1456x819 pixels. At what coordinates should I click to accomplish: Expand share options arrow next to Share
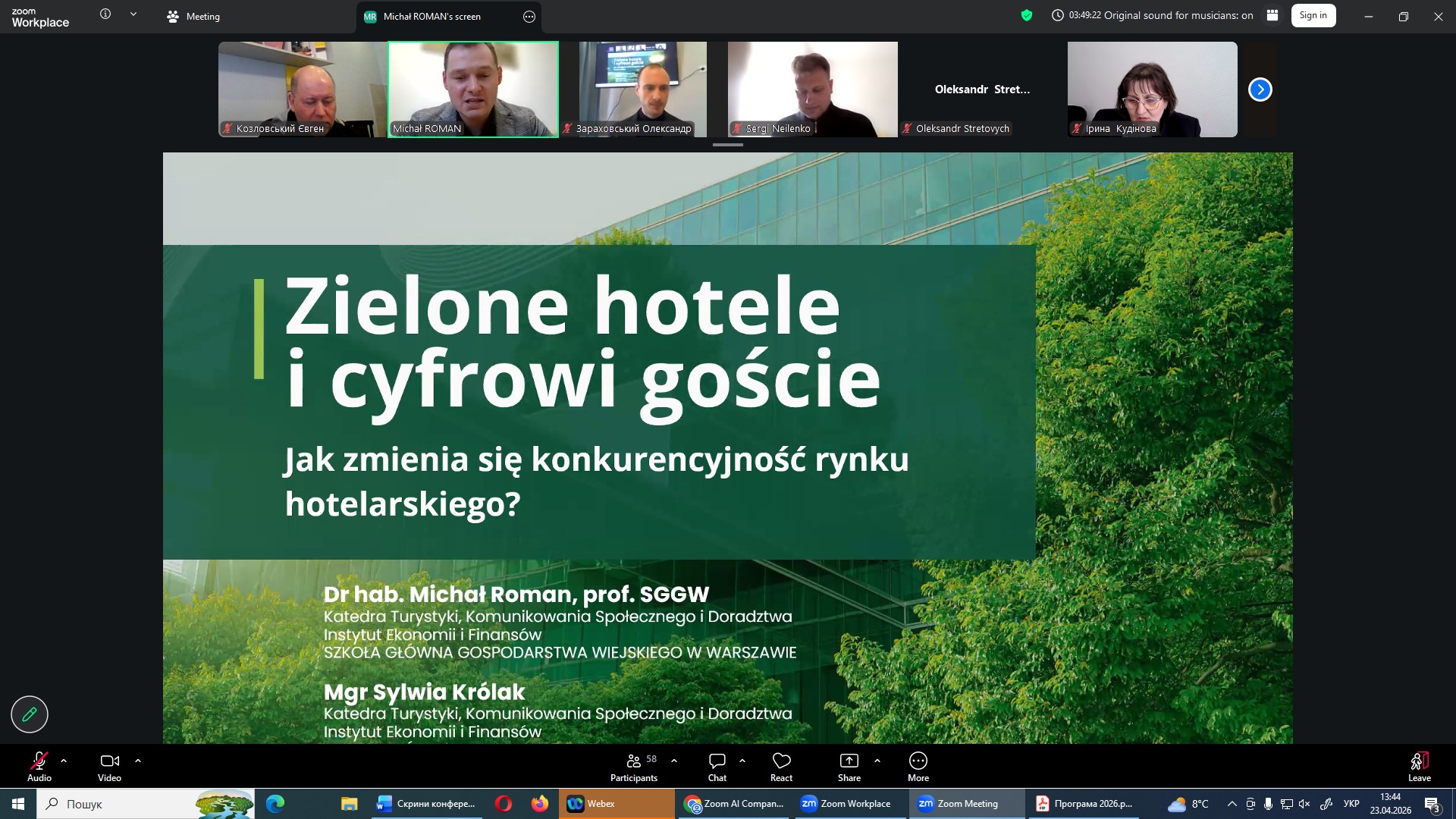pos(877,761)
